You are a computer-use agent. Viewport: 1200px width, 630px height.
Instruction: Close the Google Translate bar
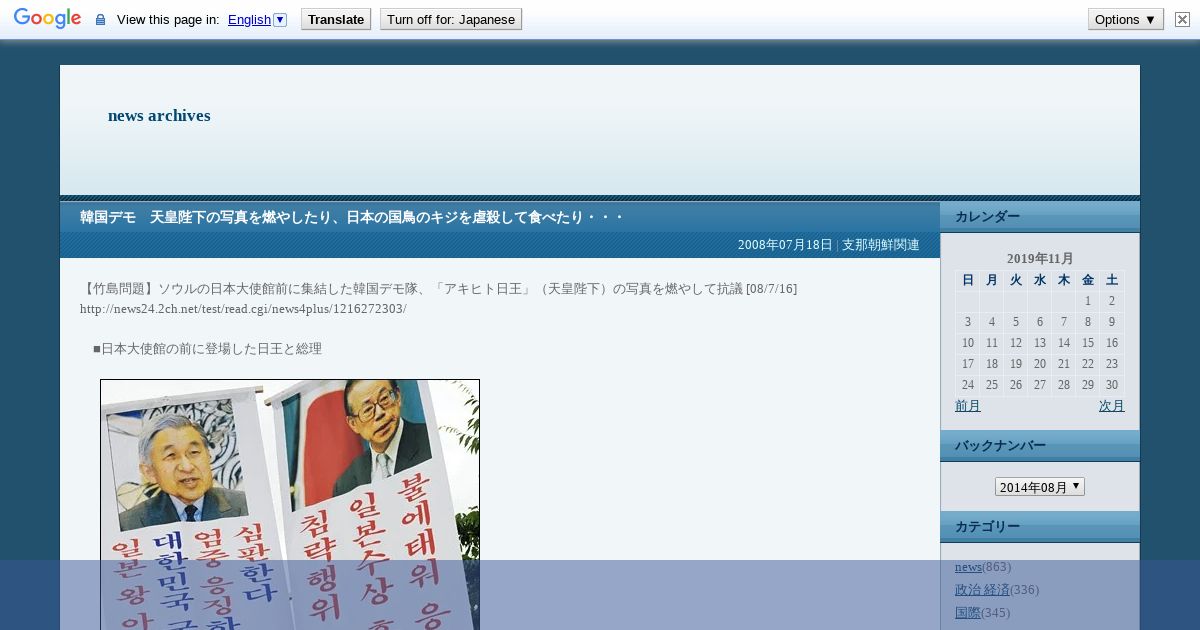coord(1182,19)
